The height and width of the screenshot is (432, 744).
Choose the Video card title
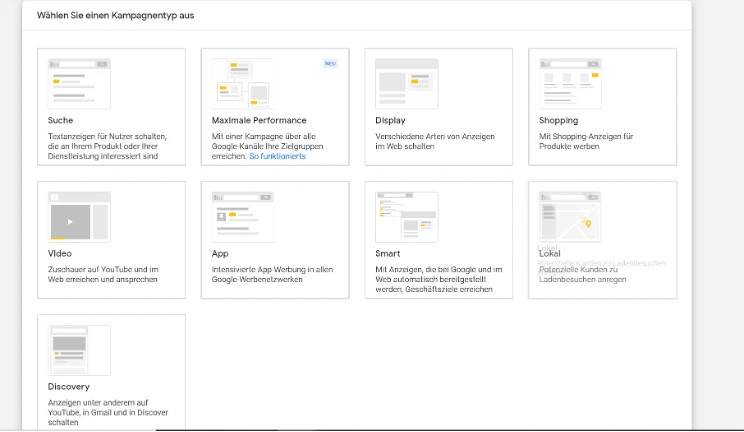[x=59, y=254]
